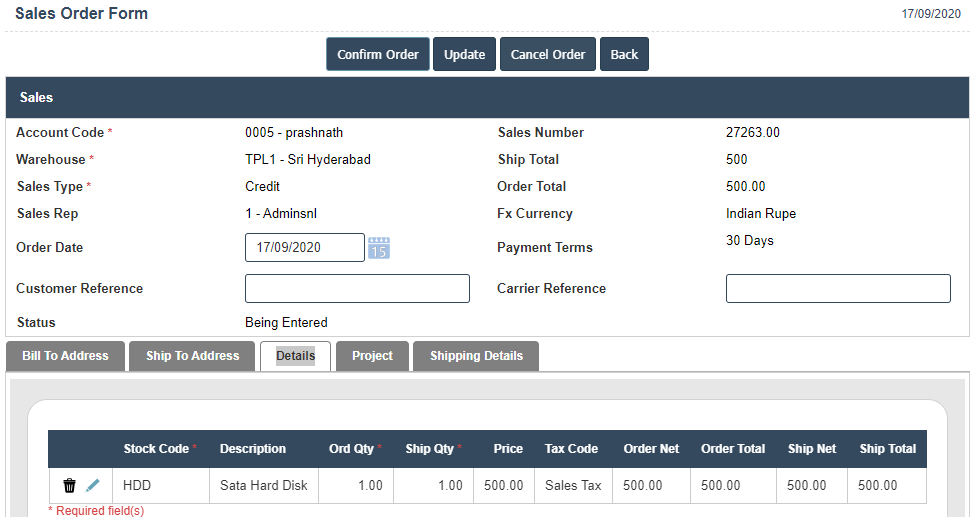Select the Details tab

295,356
